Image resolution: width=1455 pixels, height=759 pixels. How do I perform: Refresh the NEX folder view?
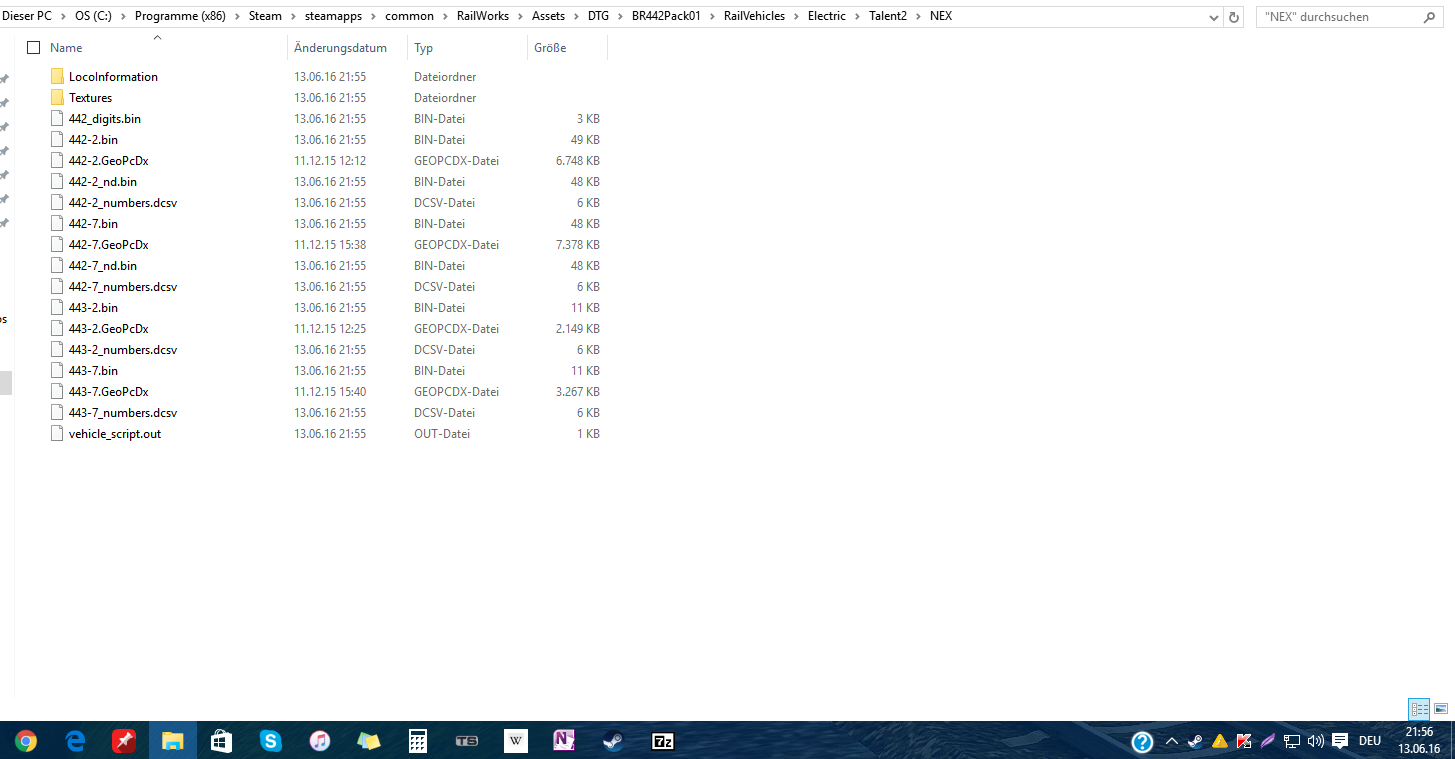[1234, 17]
